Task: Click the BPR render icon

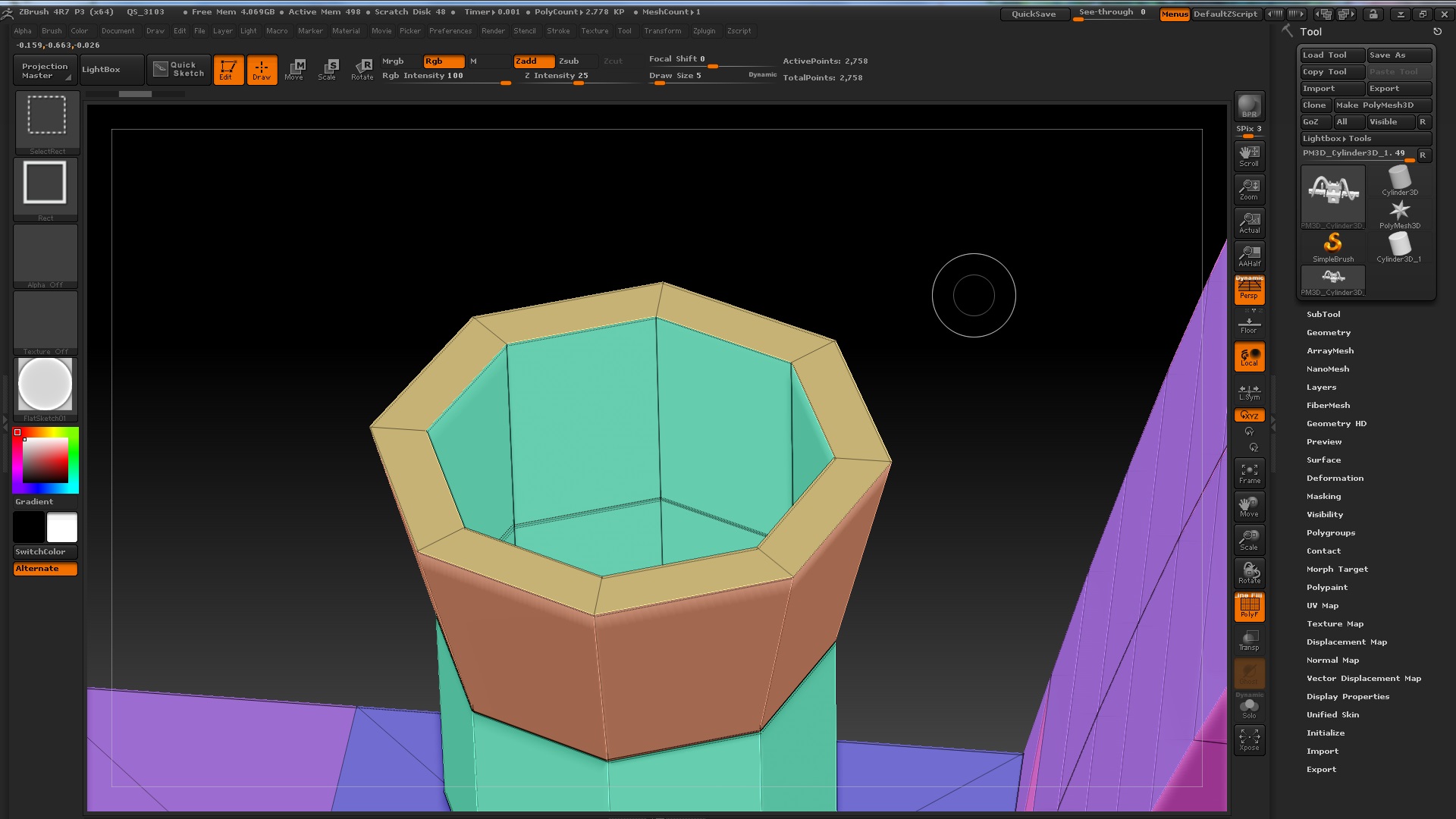Action: [x=1249, y=106]
